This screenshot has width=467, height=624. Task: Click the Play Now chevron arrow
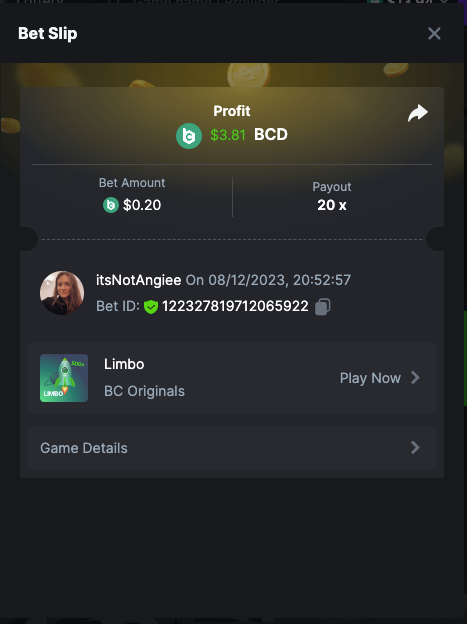point(415,378)
